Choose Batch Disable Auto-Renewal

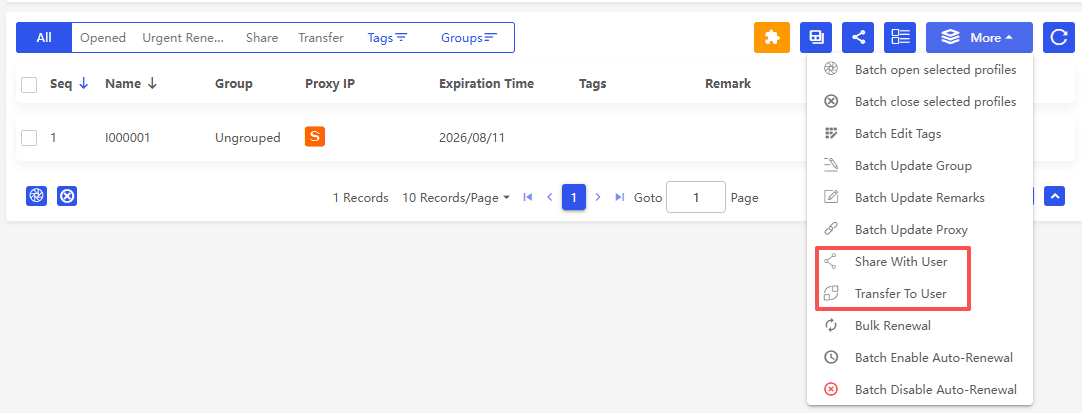click(920, 390)
